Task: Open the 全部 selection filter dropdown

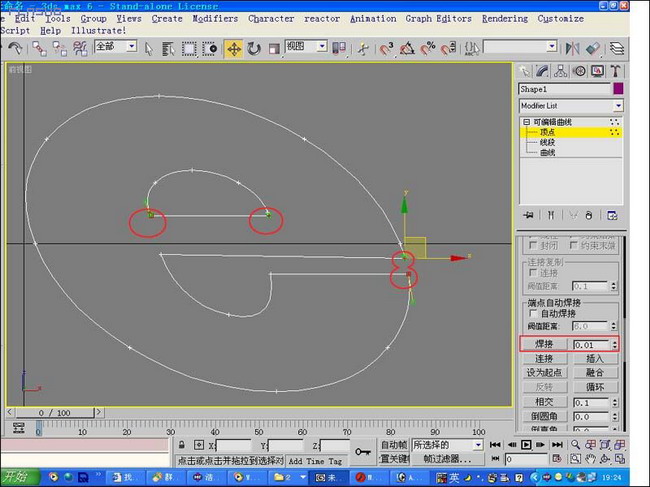Action: pyautogui.click(x=132, y=46)
